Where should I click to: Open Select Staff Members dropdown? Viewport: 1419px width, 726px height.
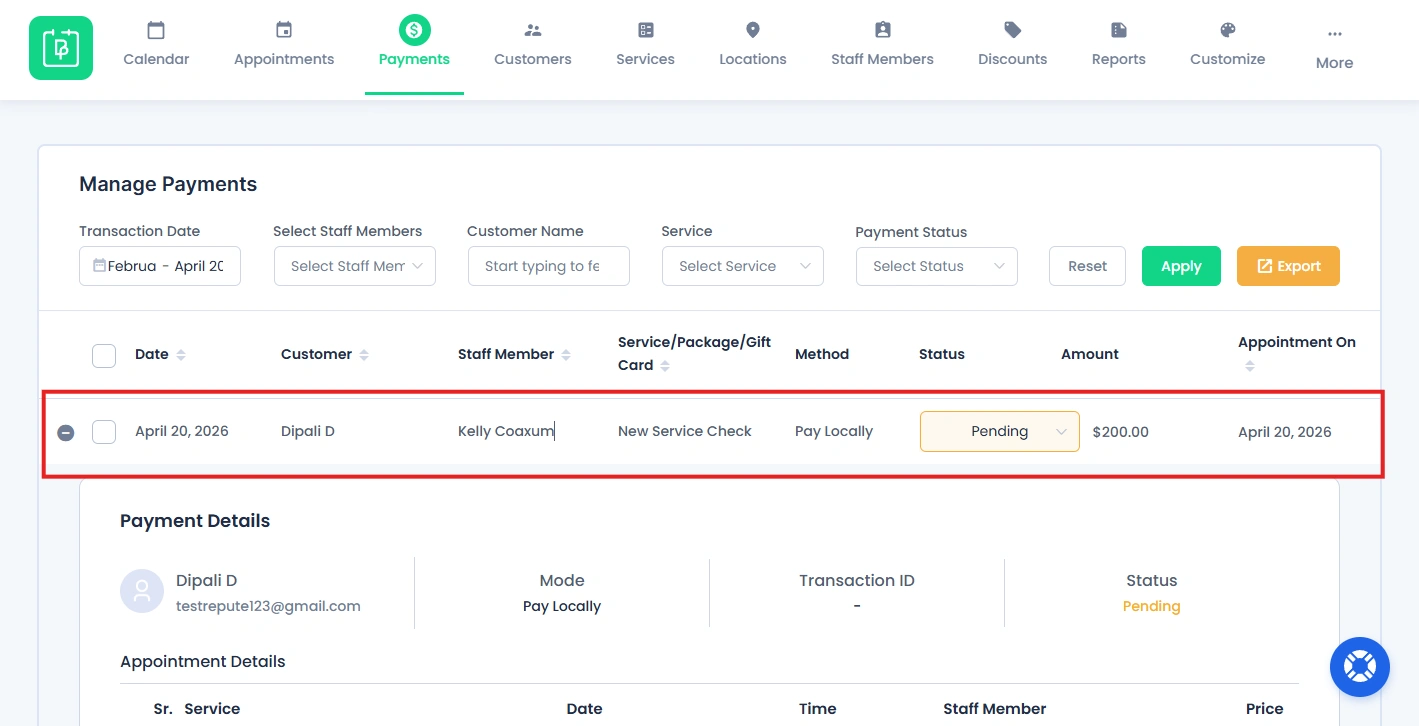pyautogui.click(x=355, y=266)
